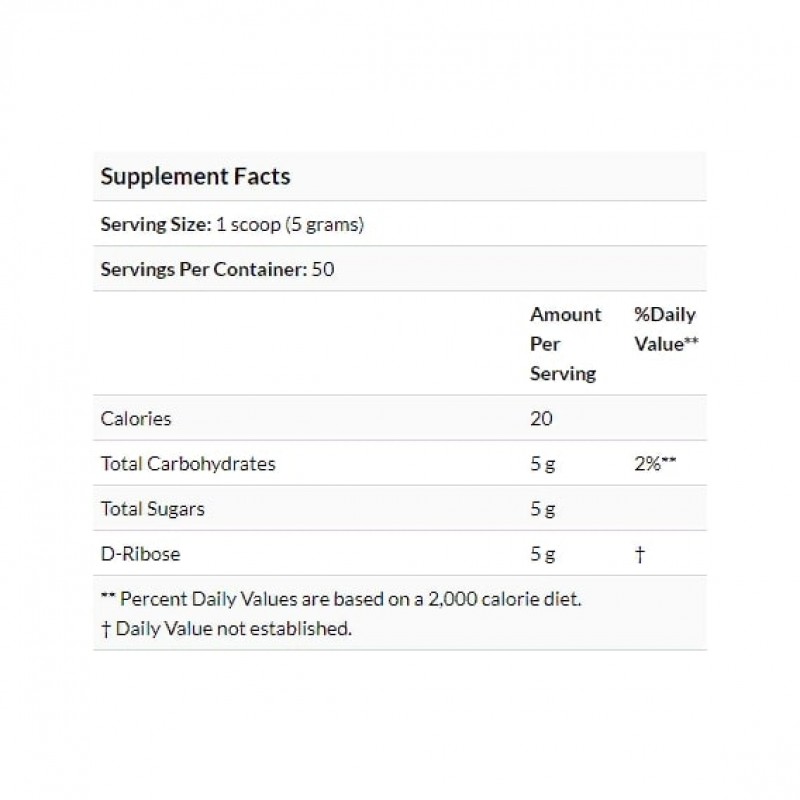Click the 5 g amount for Total Sugars
The width and height of the screenshot is (800, 800).
[543, 509]
